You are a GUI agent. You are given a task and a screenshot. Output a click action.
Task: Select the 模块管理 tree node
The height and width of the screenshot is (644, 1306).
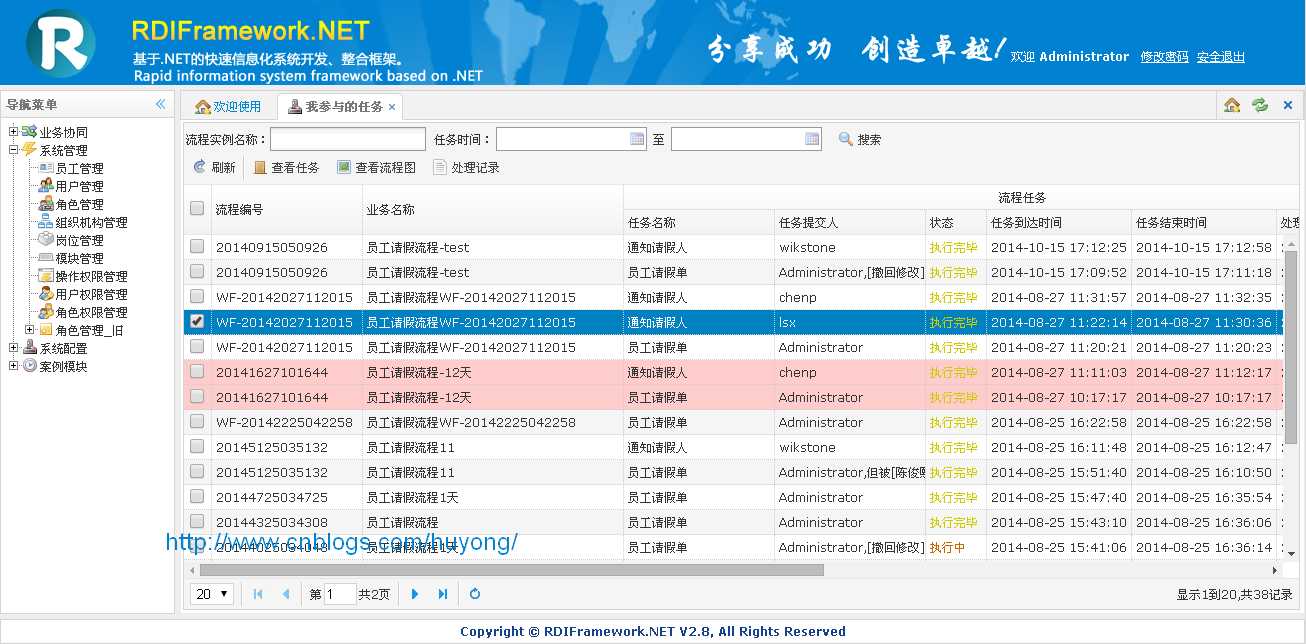click(x=79, y=258)
